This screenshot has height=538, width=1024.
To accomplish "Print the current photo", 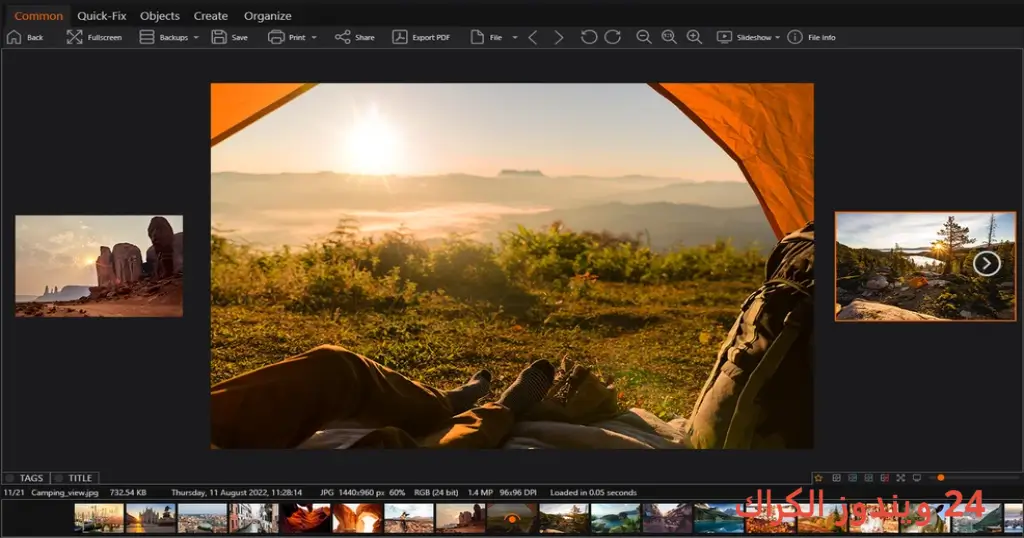I will point(287,37).
